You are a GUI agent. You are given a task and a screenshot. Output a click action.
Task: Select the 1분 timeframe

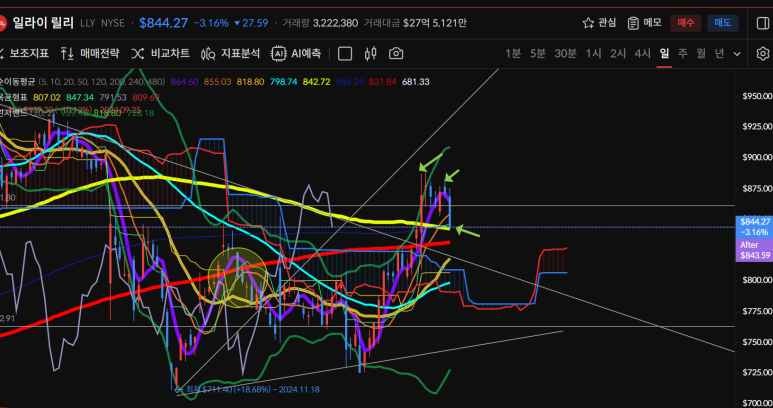pyautogui.click(x=513, y=53)
